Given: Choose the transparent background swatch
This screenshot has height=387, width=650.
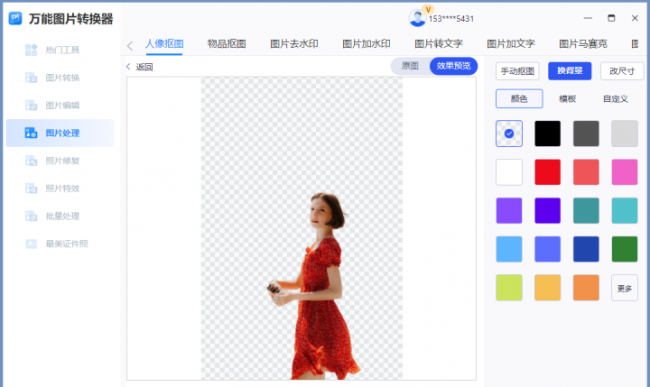Looking at the screenshot, I should click(509, 133).
